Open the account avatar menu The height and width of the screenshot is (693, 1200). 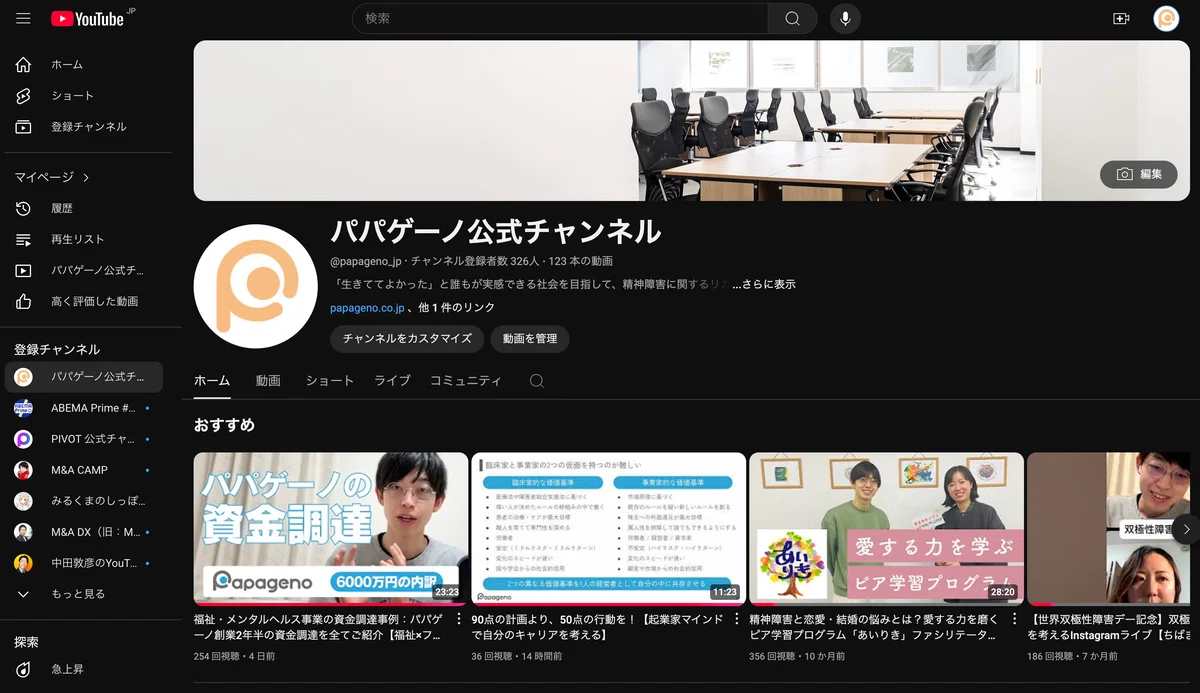(1166, 19)
